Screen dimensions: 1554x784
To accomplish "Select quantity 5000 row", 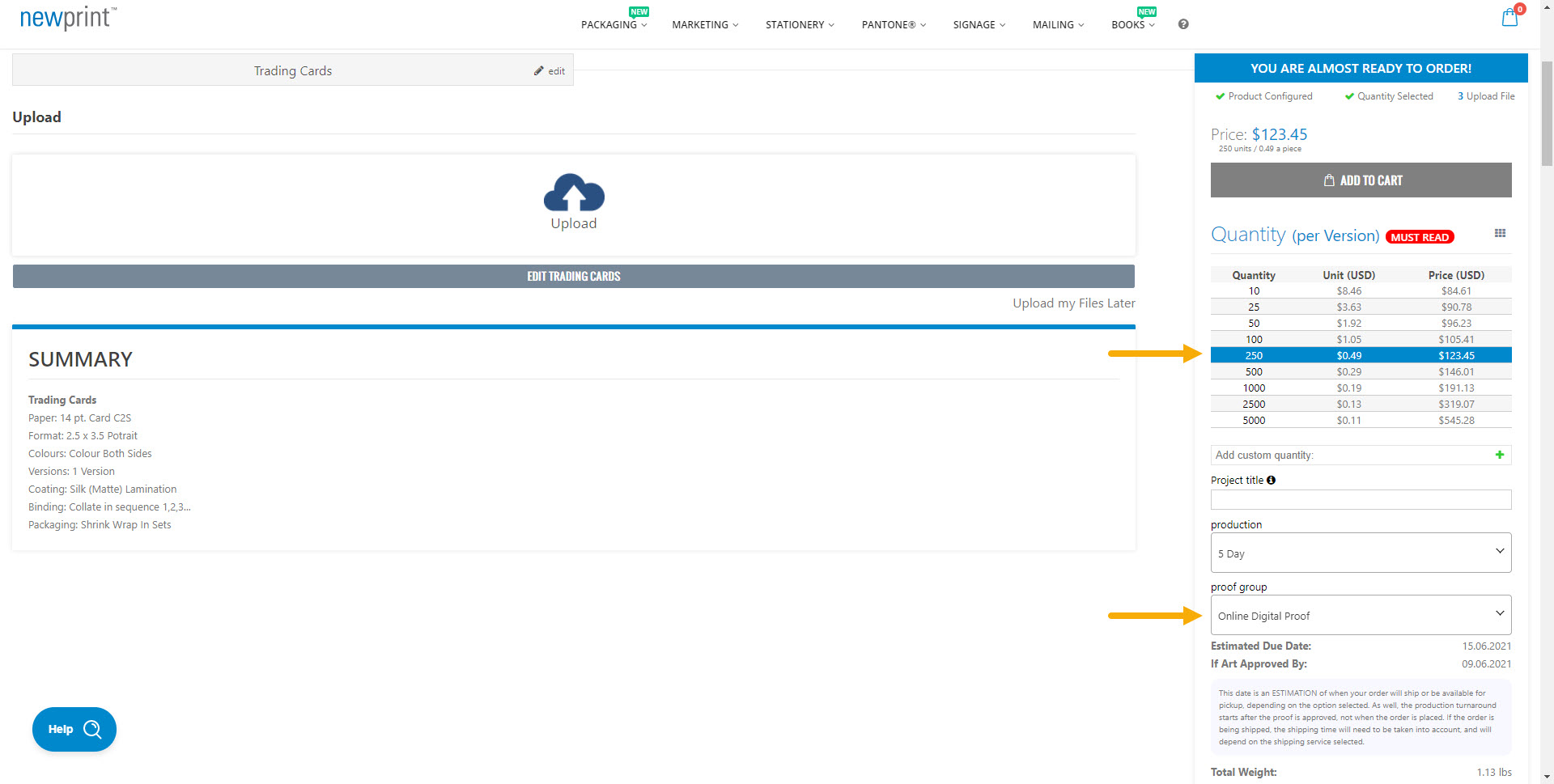I will point(1361,420).
